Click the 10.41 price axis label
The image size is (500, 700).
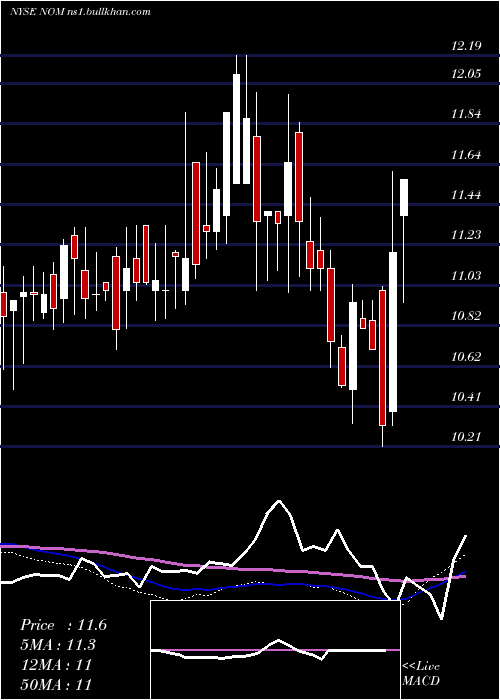coord(467,396)
